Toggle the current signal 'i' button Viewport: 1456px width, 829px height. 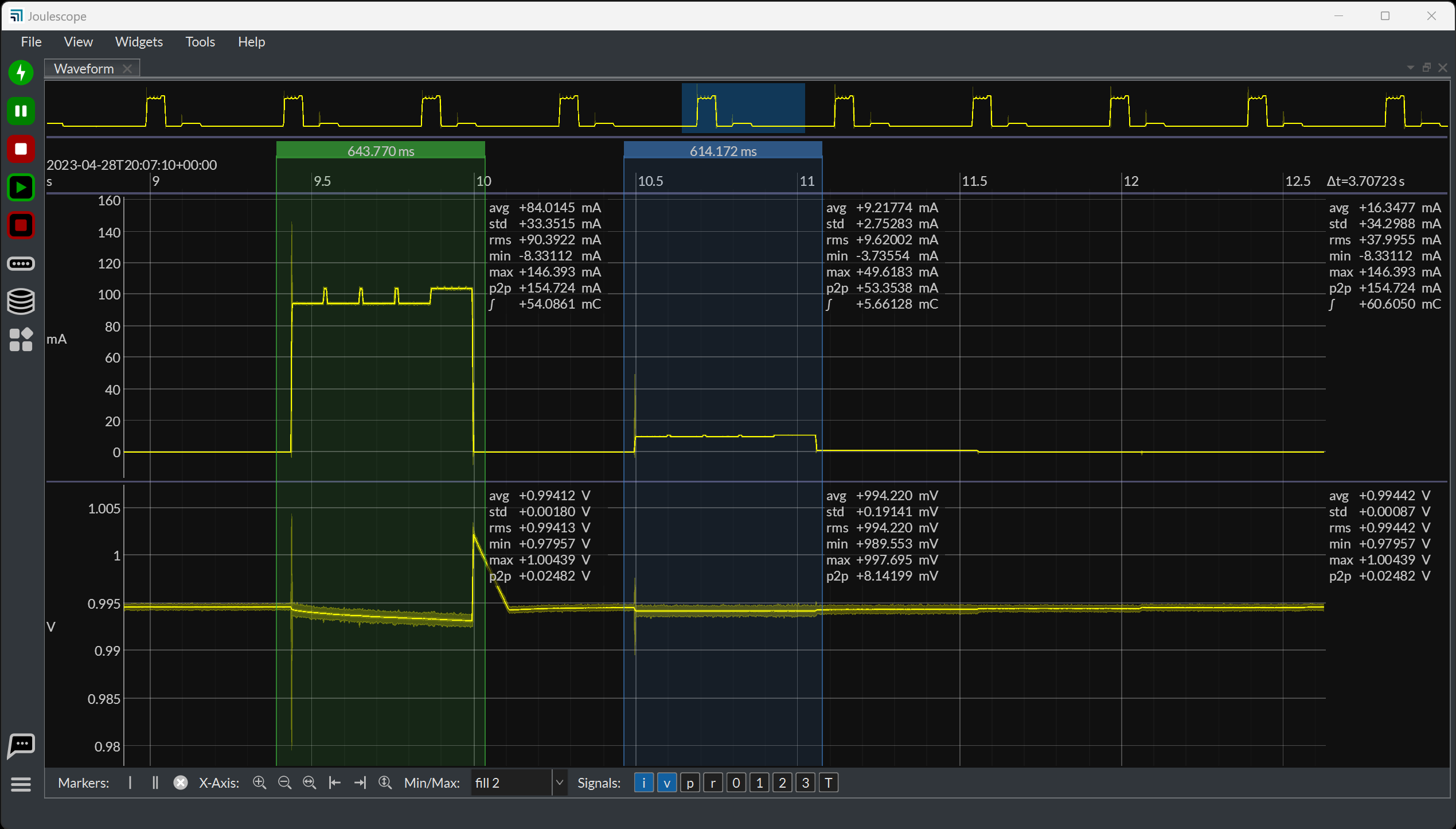pyautogui.click(x=643, y=783)
